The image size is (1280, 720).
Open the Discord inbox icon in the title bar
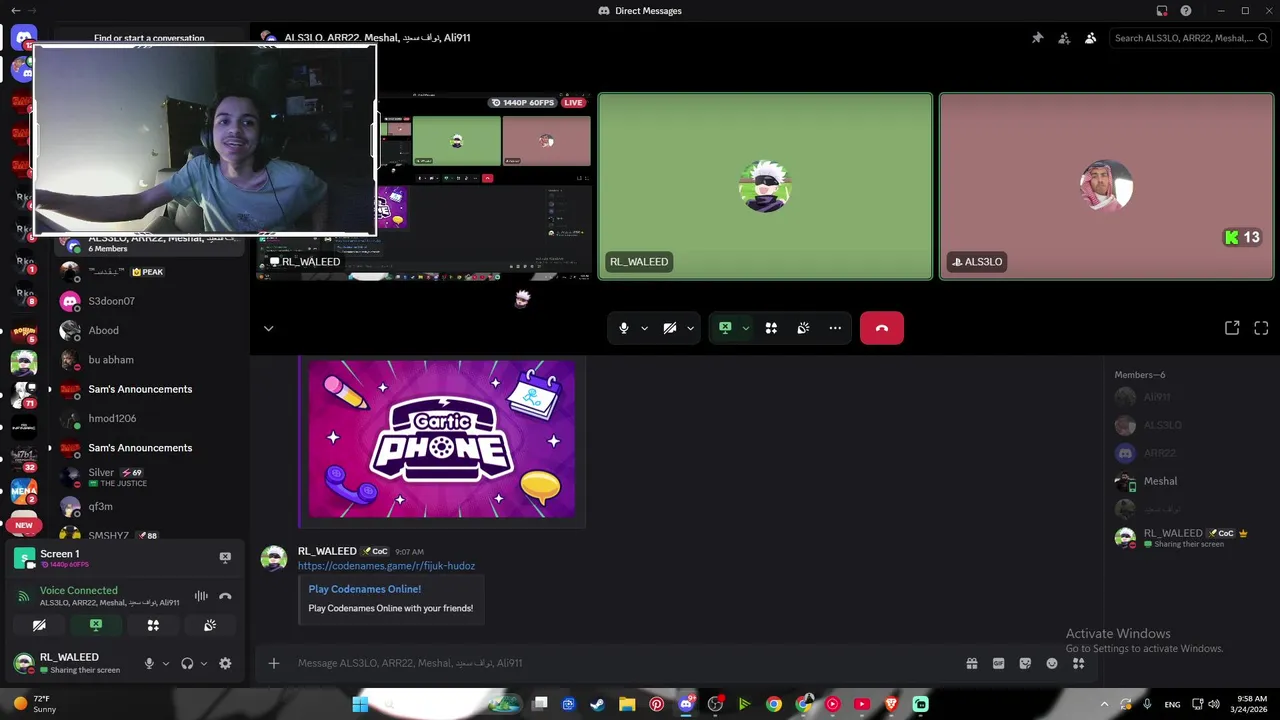pos(1162,11)
